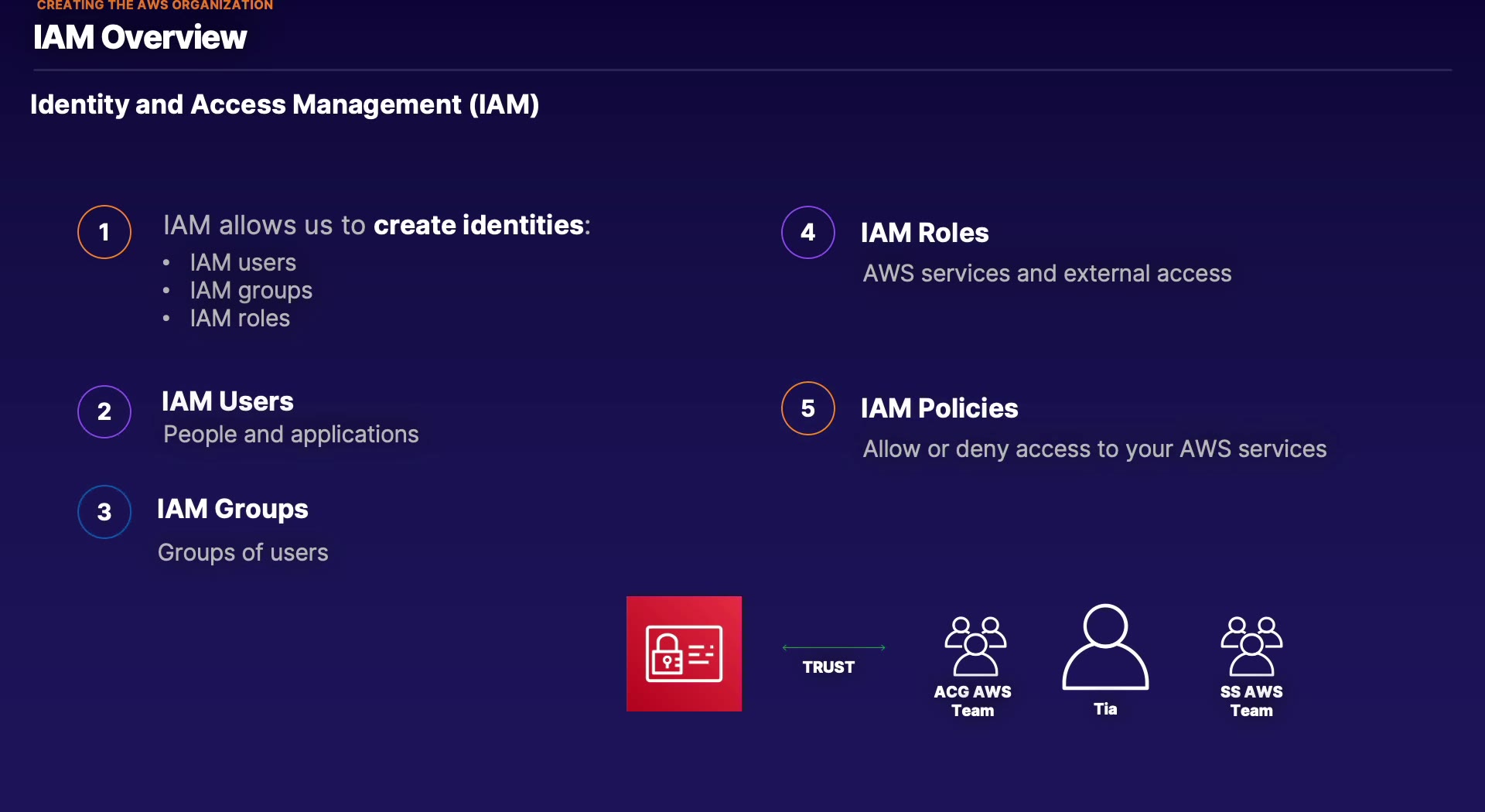Select the IAM Roles heading
1485x812 pixels.
[924, 233]
